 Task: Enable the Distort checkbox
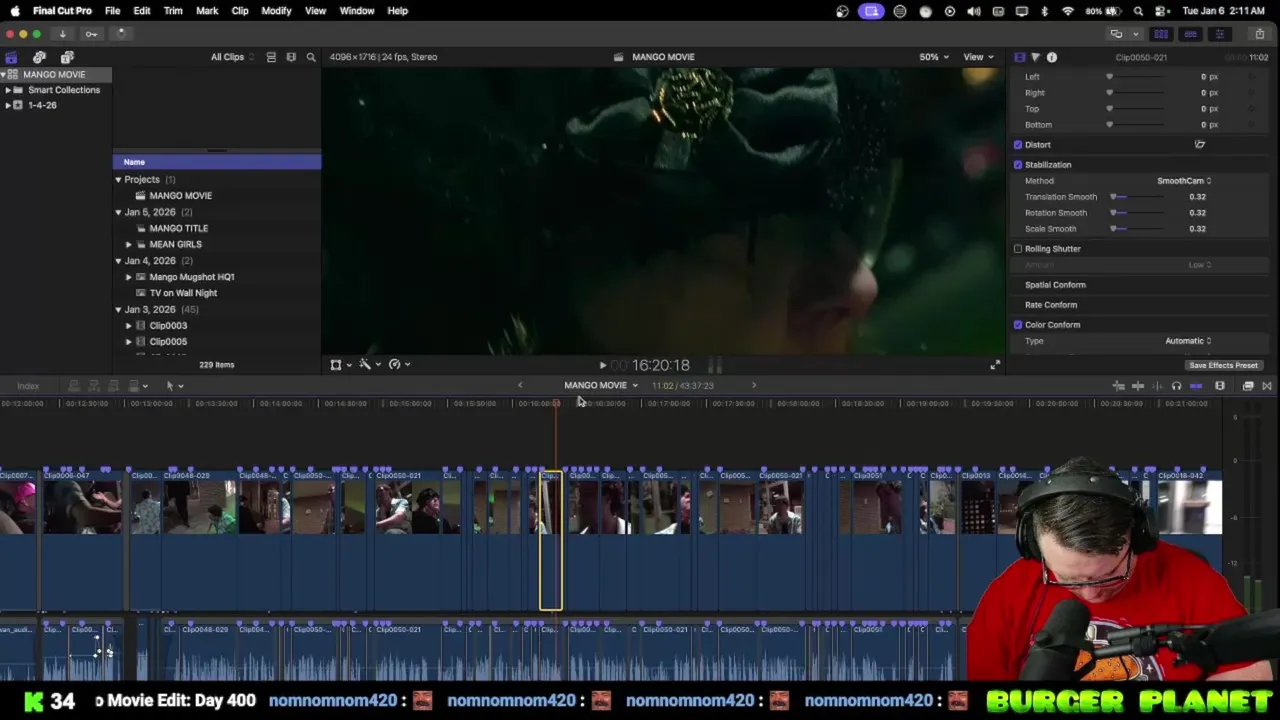coord(1018,145)
